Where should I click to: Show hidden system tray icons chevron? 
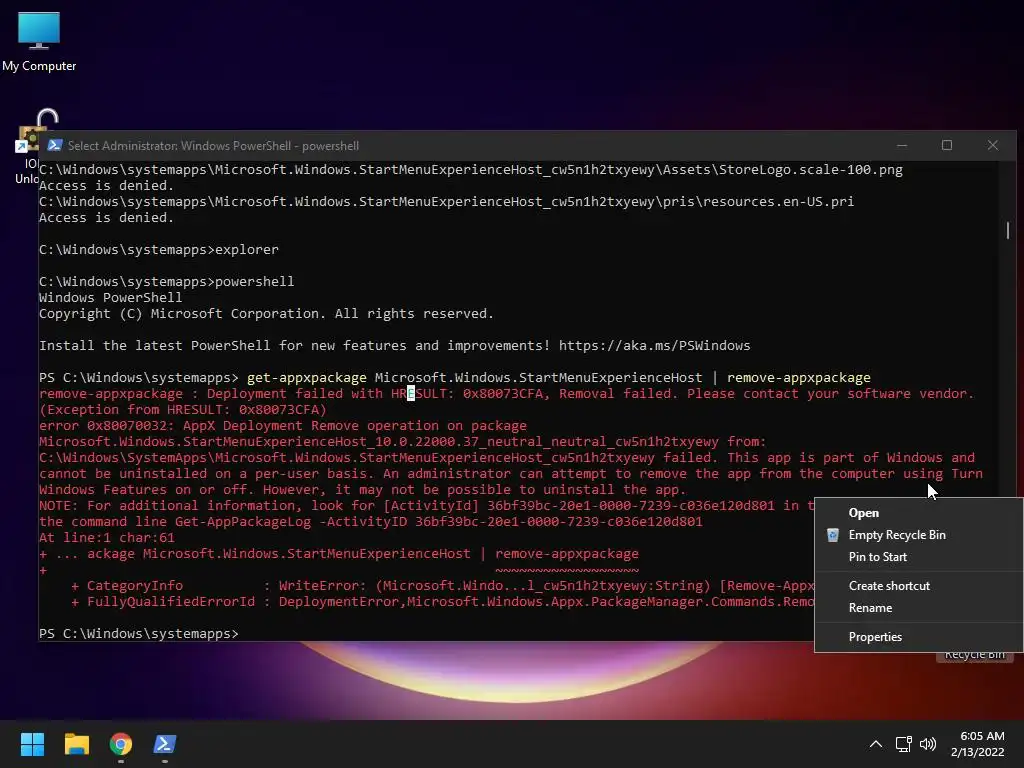(x=876, y=744)
